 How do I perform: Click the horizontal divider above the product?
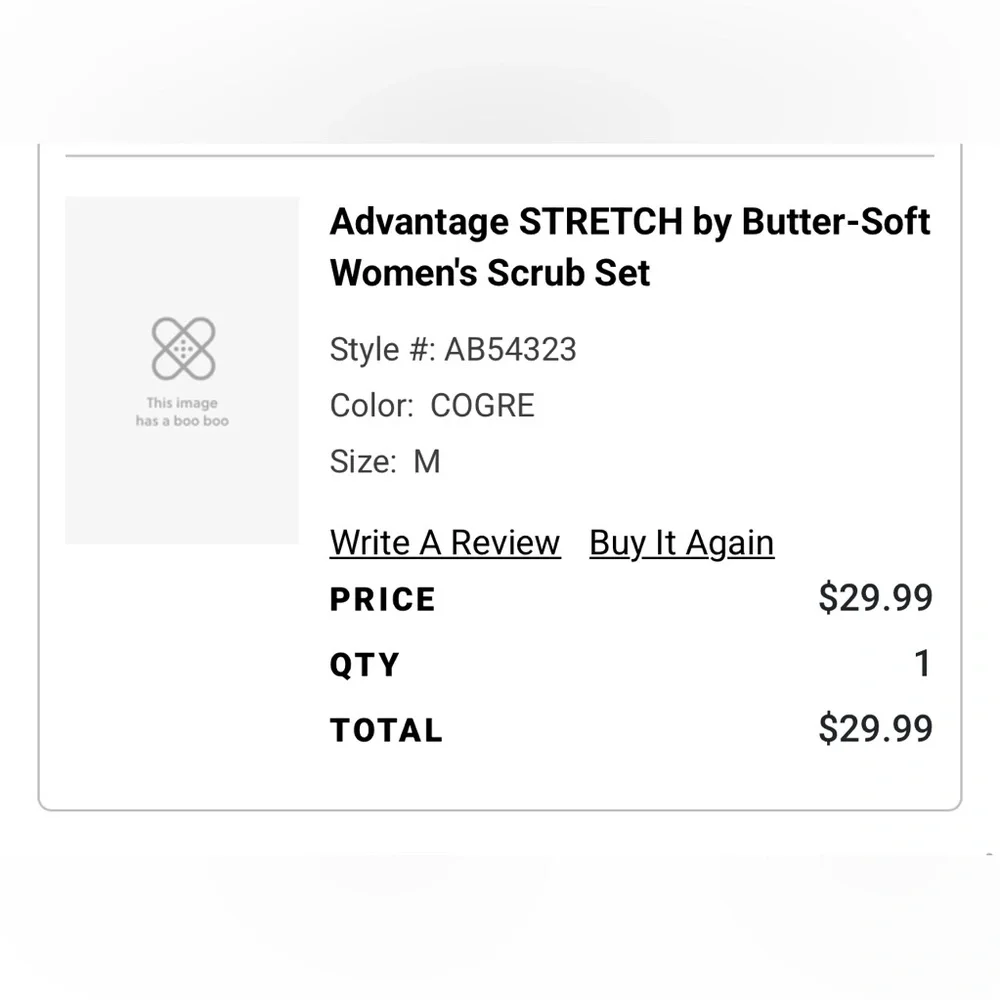[500, 156]
